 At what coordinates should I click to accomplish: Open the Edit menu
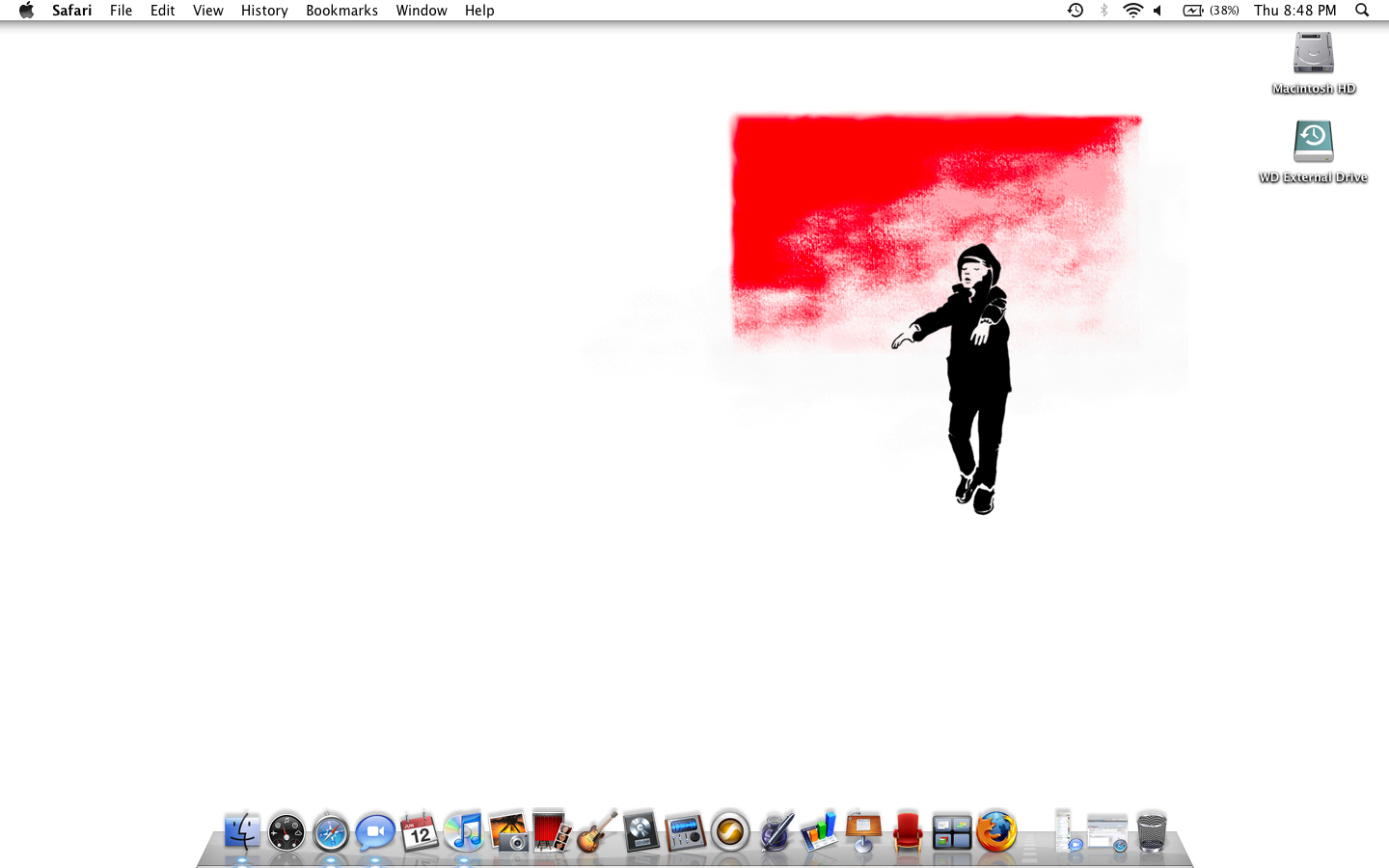click(163, 11)
